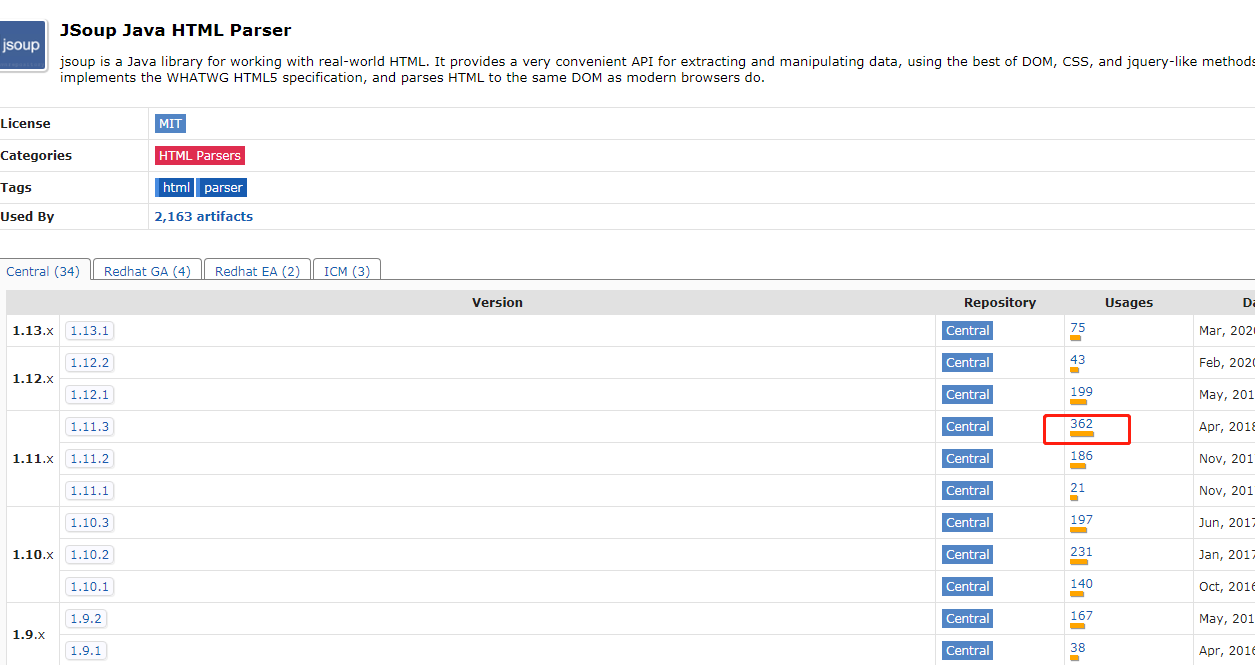The image size is (1255, 665).
Task: Click the Usages column header
Action: 1129,302
